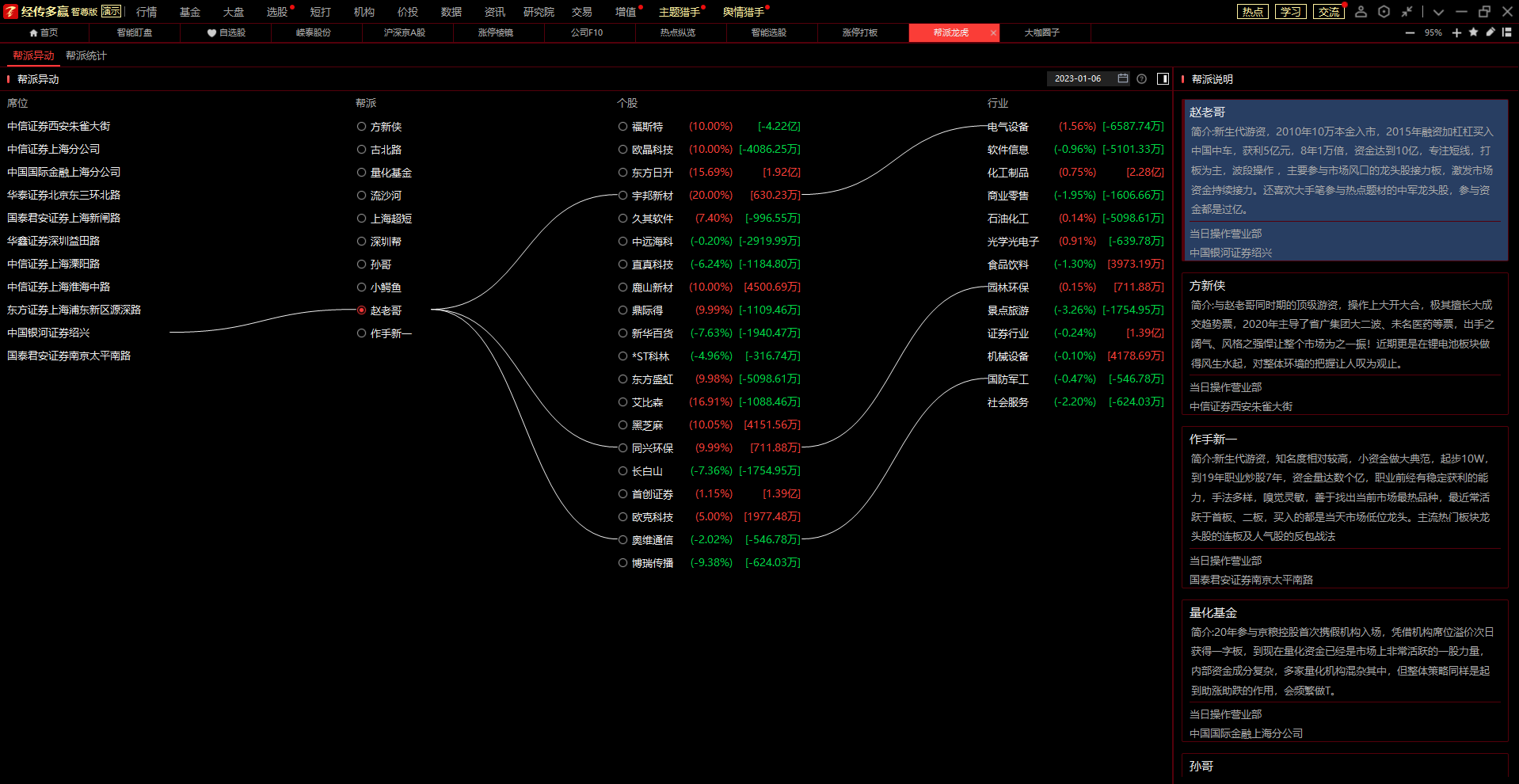Open the layout panel icon beside pencil

[x=1506, y=32]
